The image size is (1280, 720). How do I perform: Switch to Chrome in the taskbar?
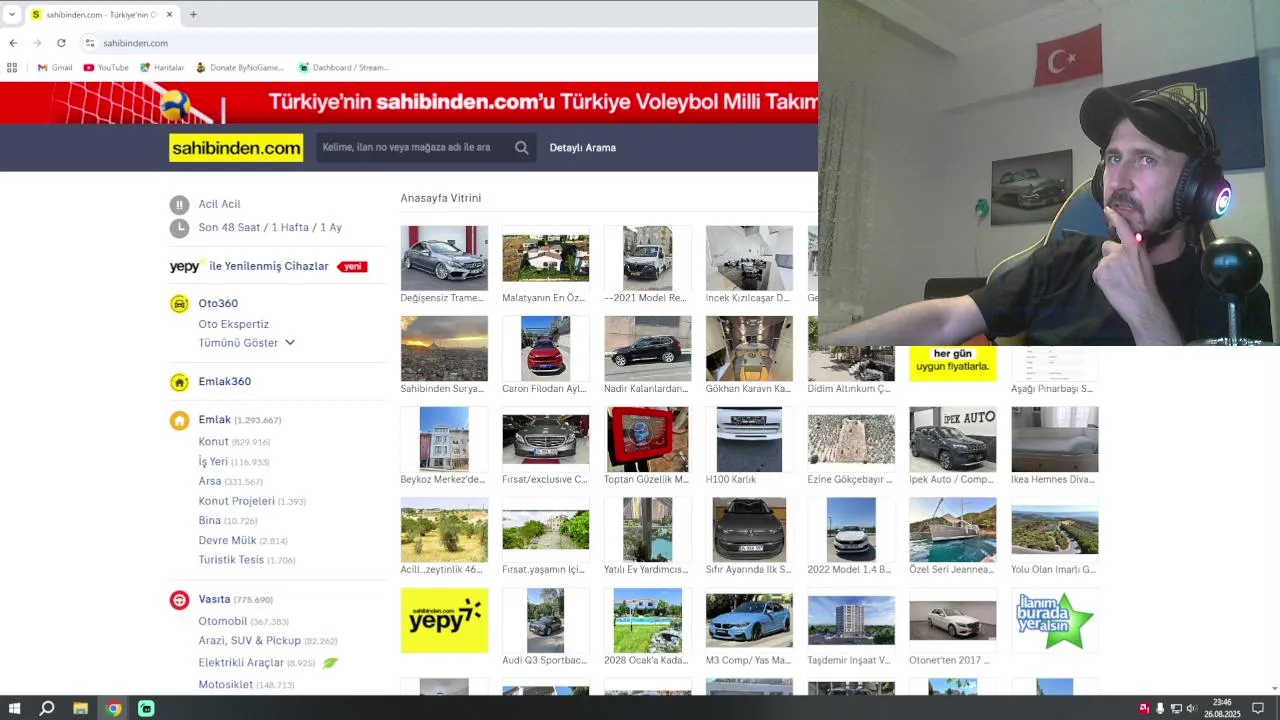113,708
